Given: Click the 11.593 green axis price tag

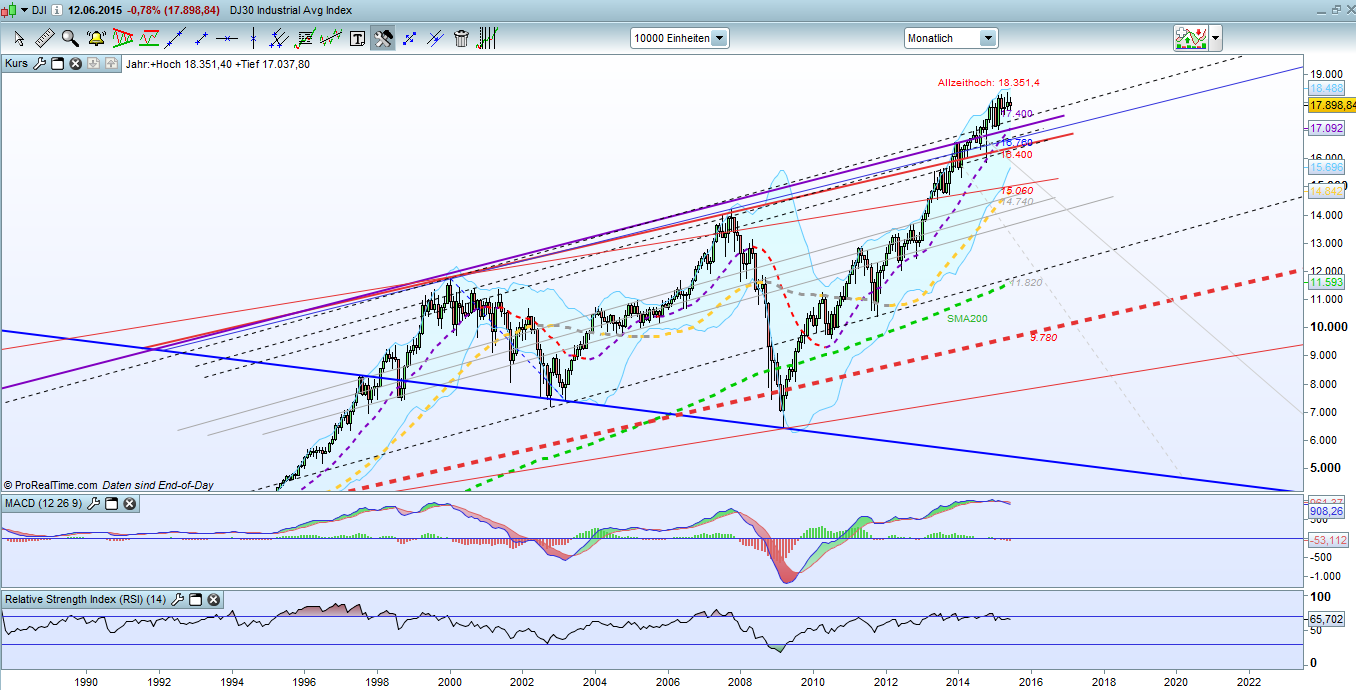Looking at the screenshot, I should click(x=1326, y=283).
